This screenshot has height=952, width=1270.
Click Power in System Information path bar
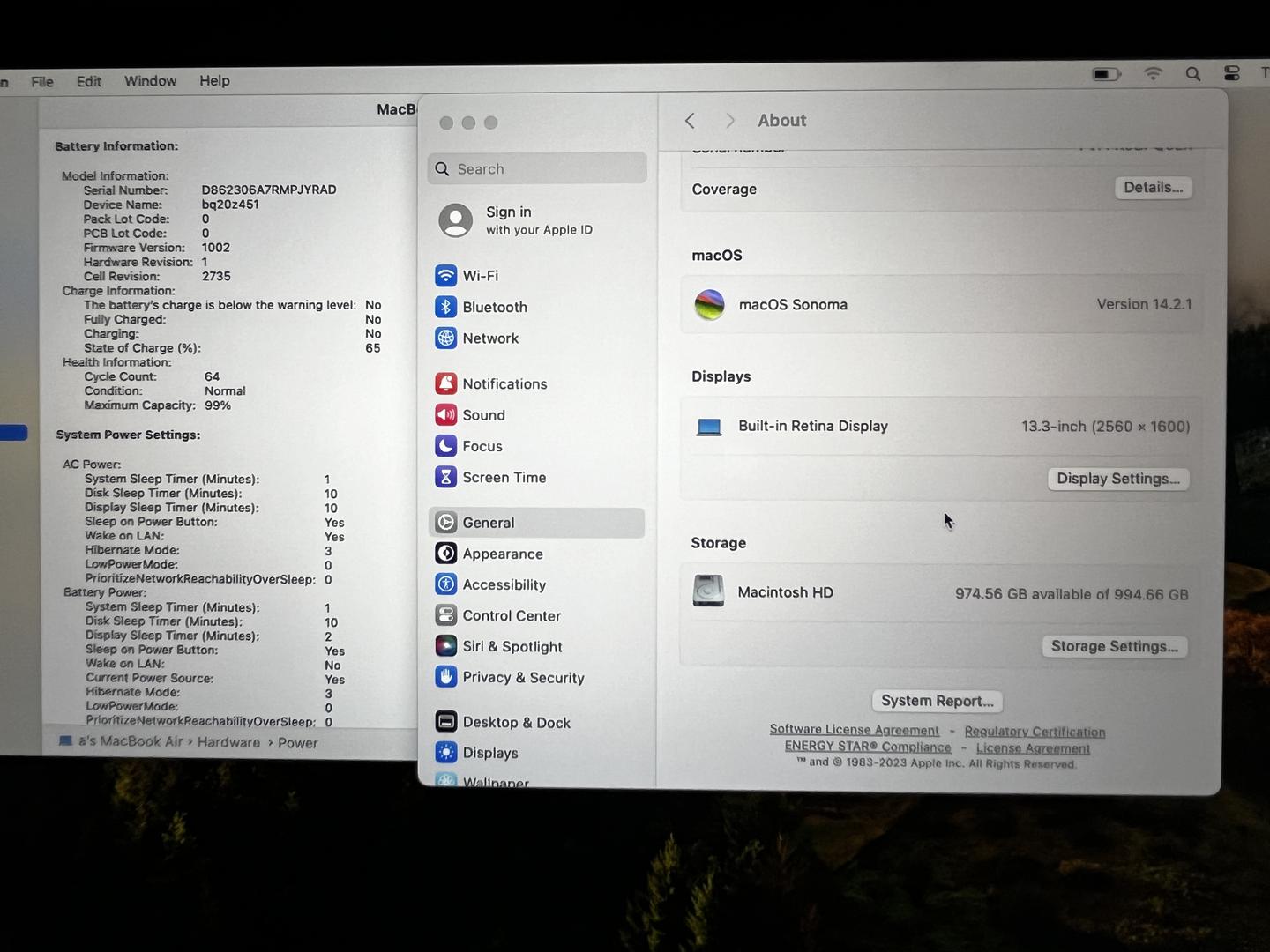[297, 743]
